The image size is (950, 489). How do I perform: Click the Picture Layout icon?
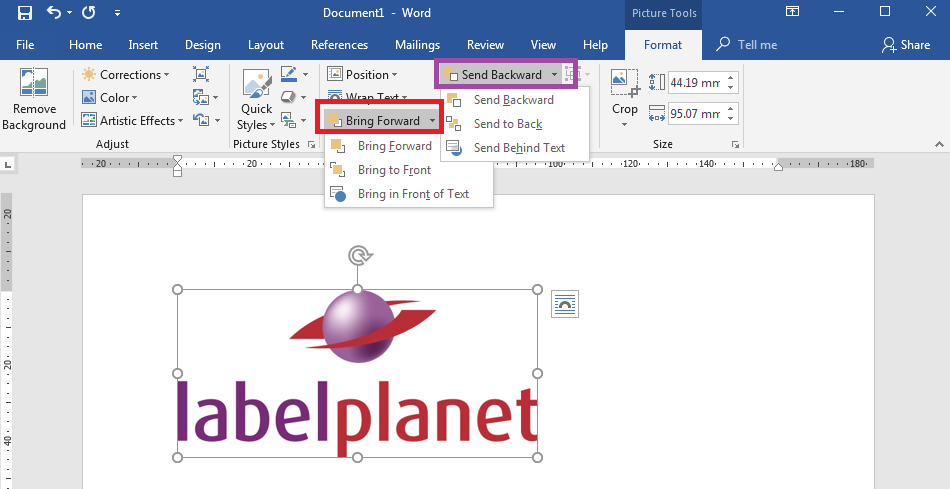(289, 121)
